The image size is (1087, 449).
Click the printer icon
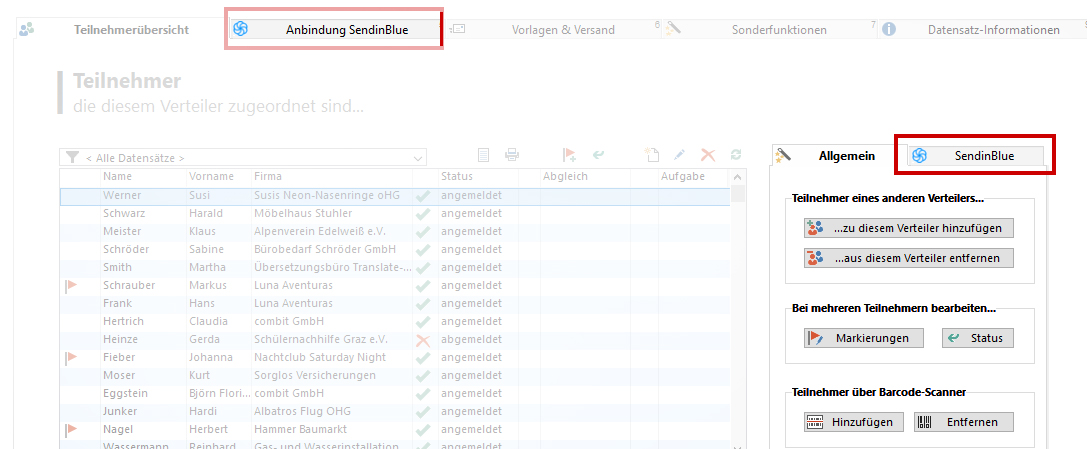point(512,155)
